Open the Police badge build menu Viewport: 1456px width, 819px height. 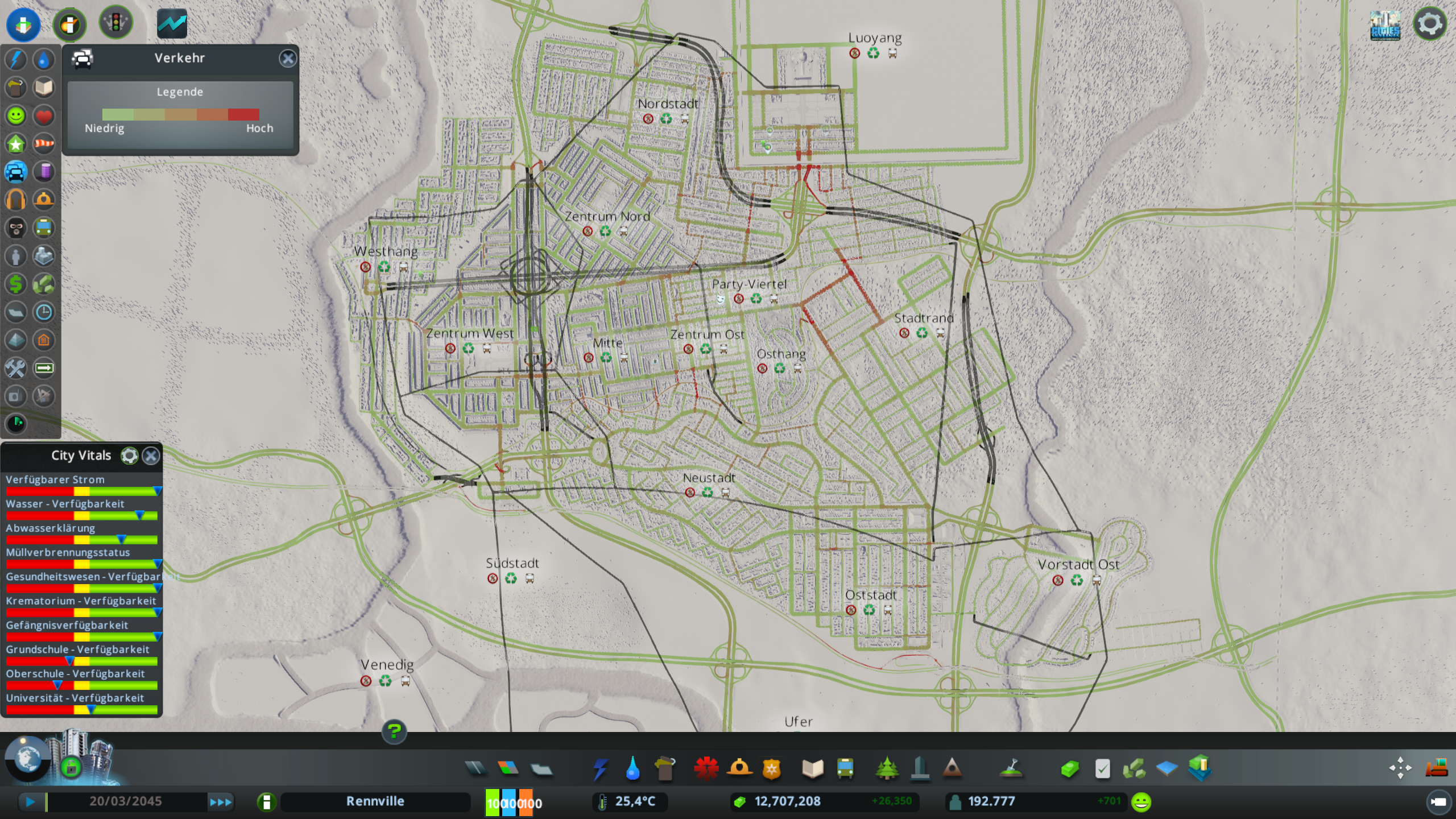click(x=772, y=769)
